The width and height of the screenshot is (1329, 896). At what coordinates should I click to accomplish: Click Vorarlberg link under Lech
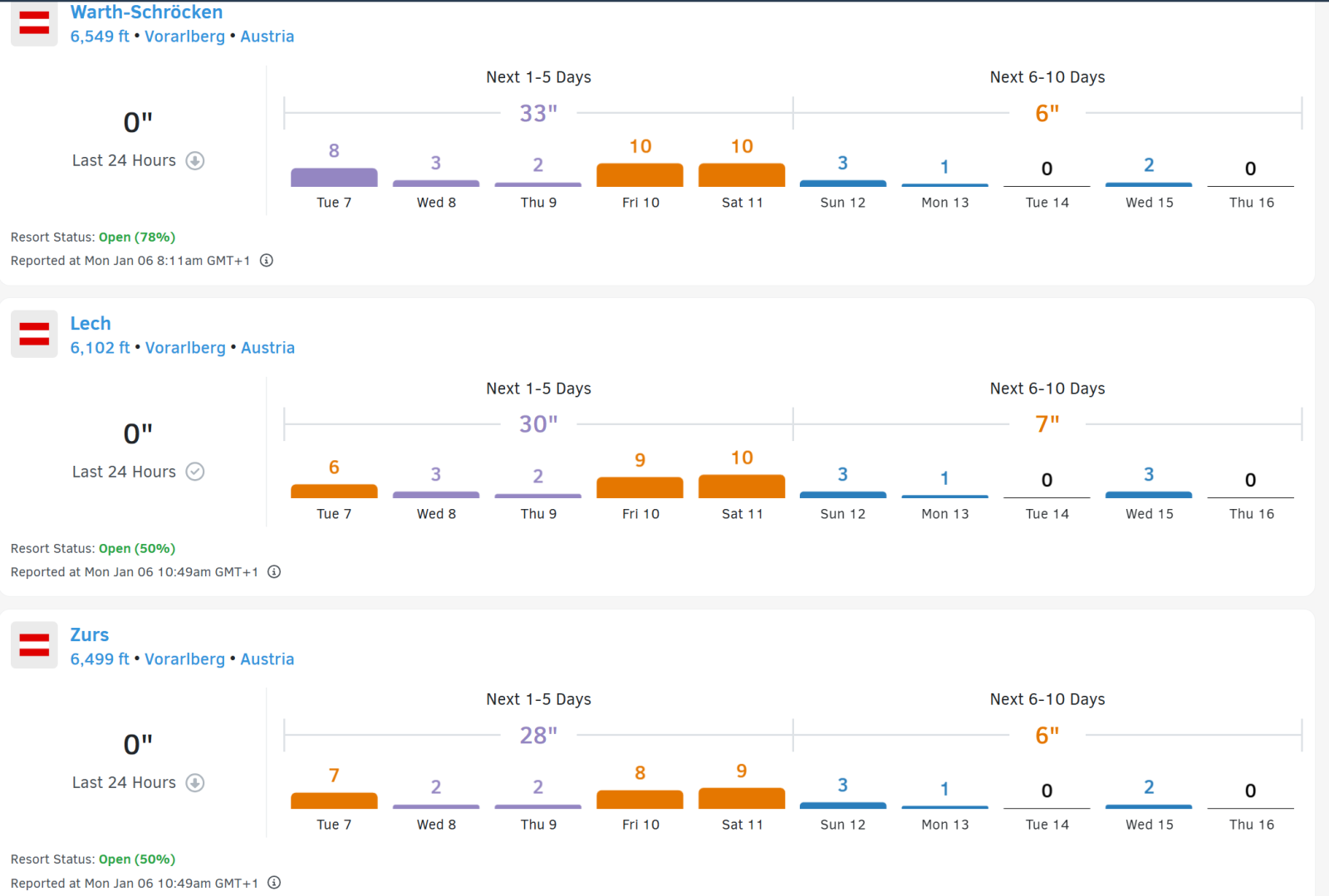[x=185, y=348]
